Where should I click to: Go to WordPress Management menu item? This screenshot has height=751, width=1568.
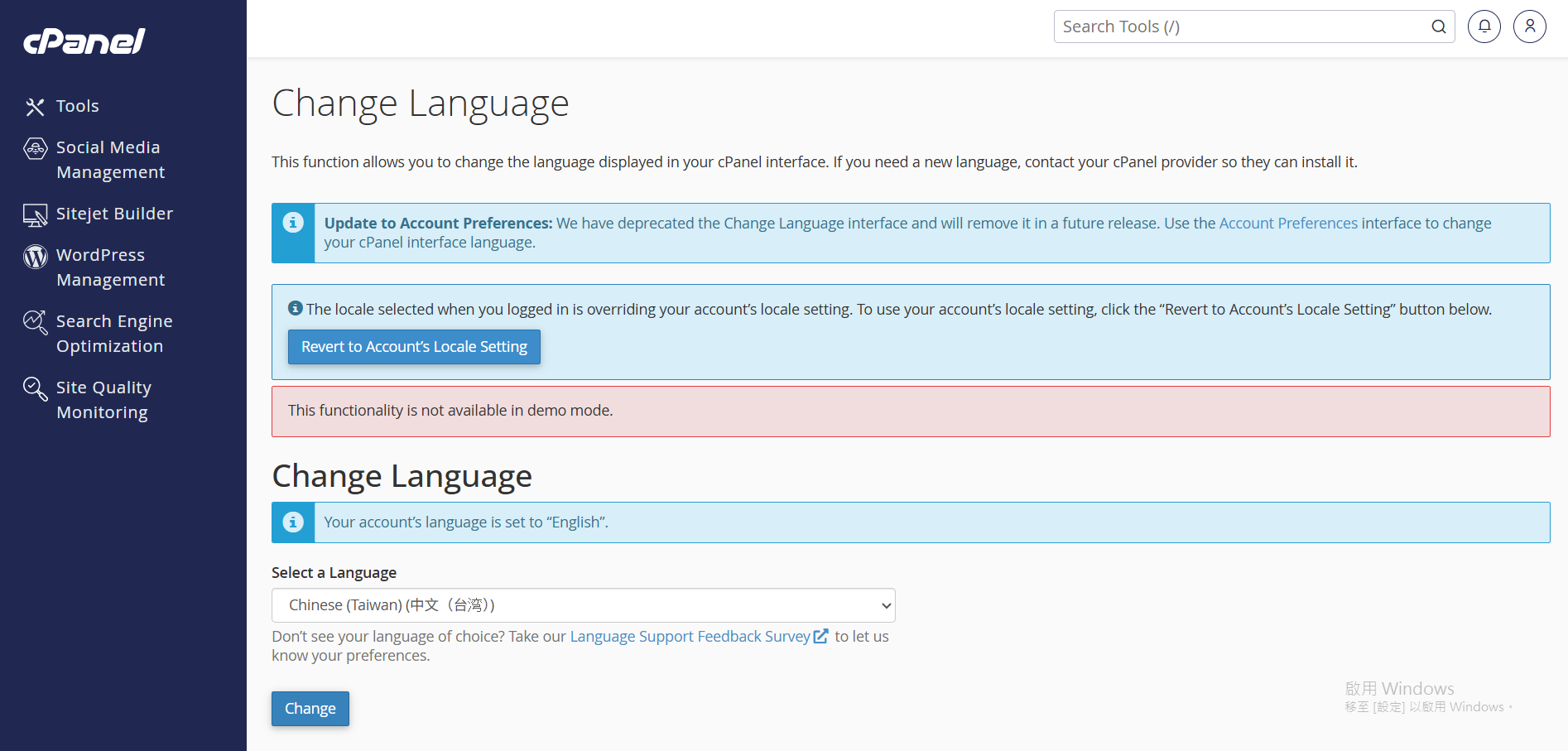point(110,267)
